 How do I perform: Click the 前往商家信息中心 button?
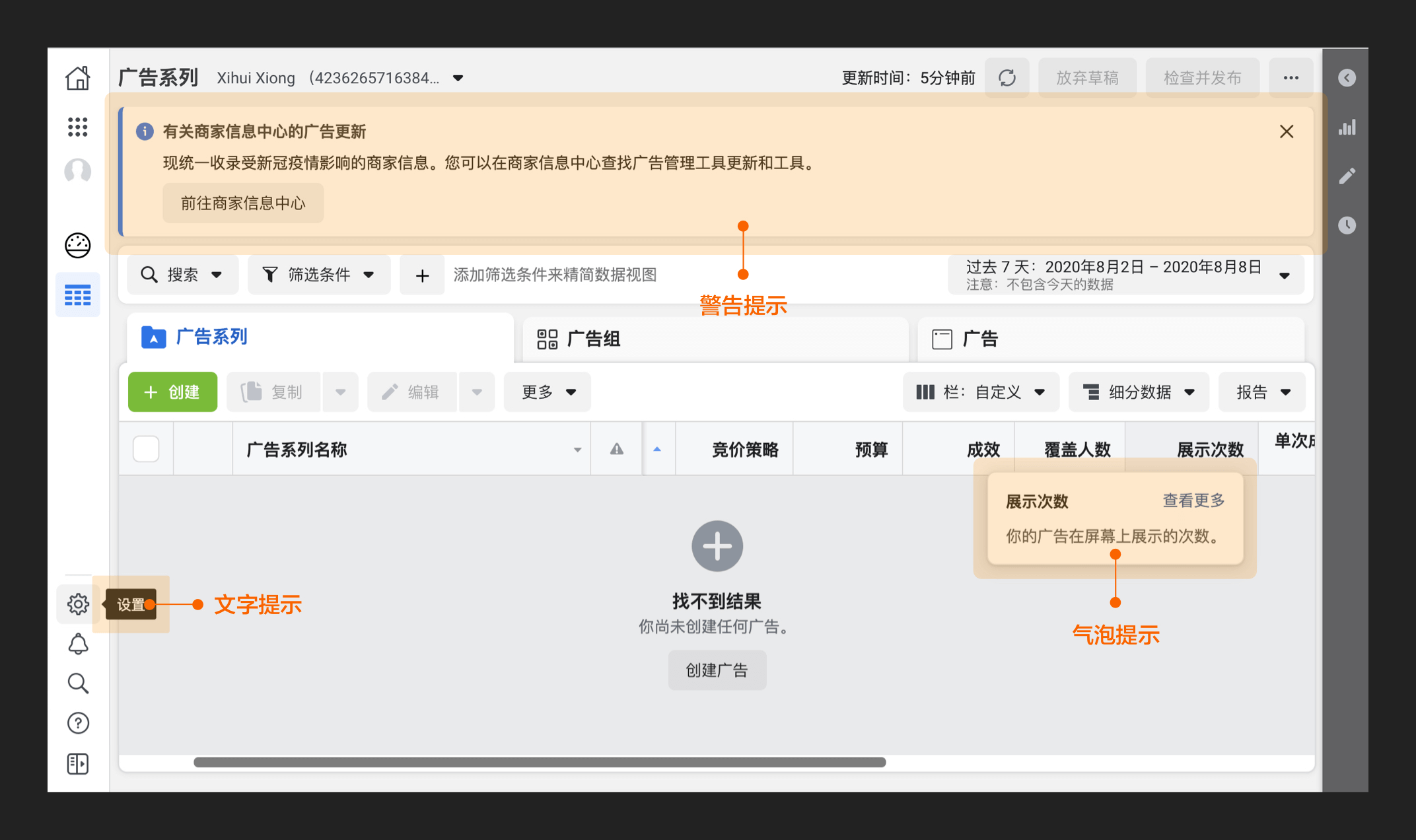pyautogui.click(x=243, y=203)
